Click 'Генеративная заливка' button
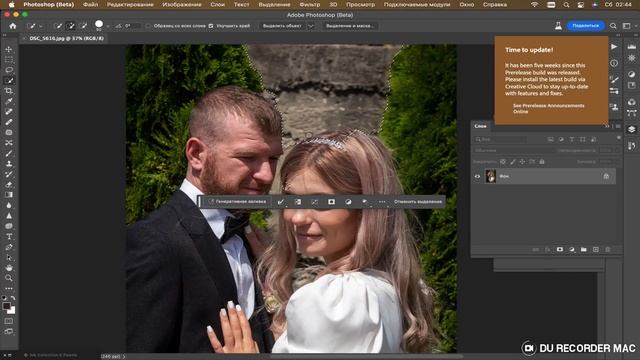 pos(237,202)
